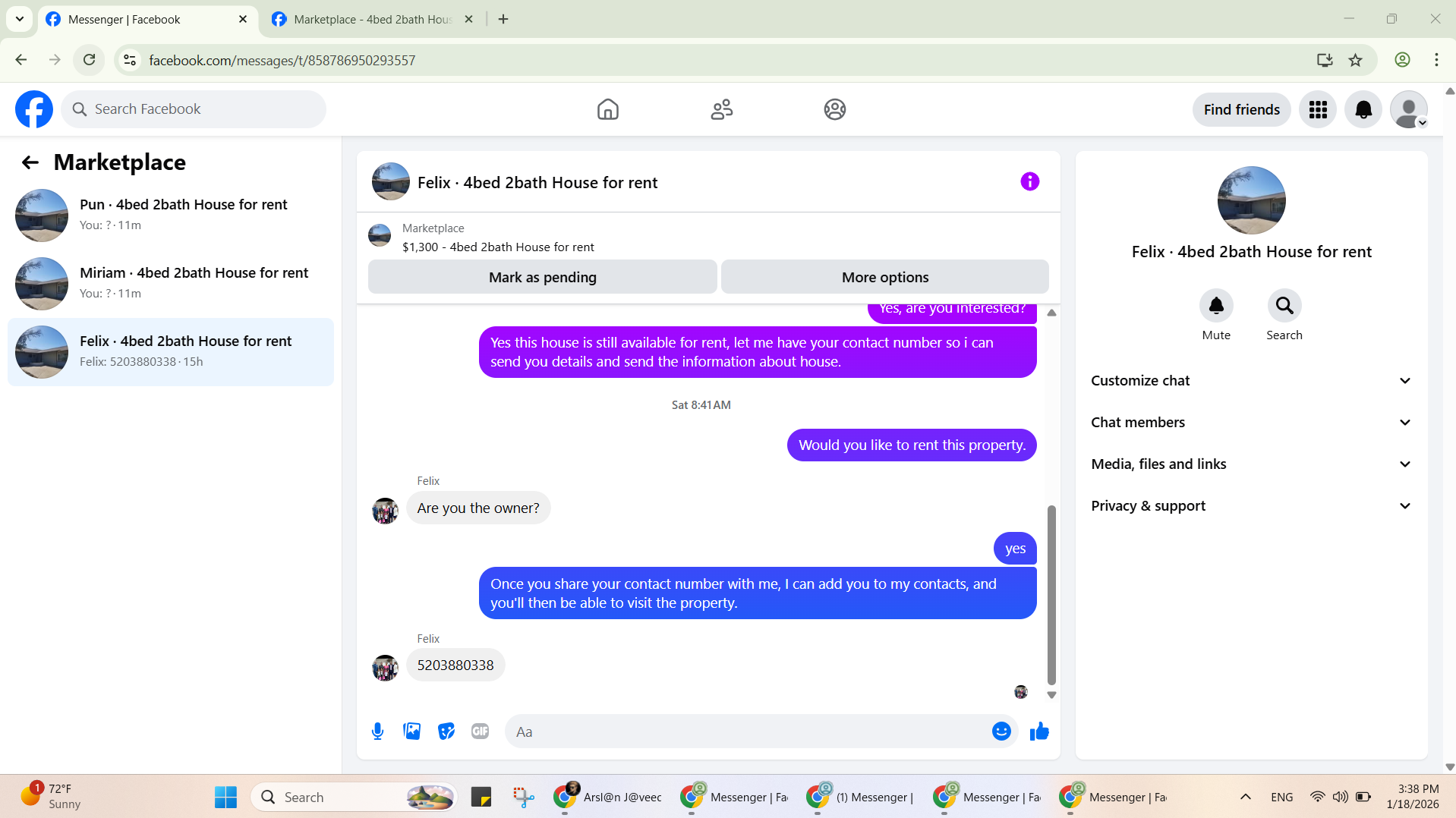Viewport: 1456px width, 818px height.
Task: Attach a photo using the image icon
Action: 411,731
